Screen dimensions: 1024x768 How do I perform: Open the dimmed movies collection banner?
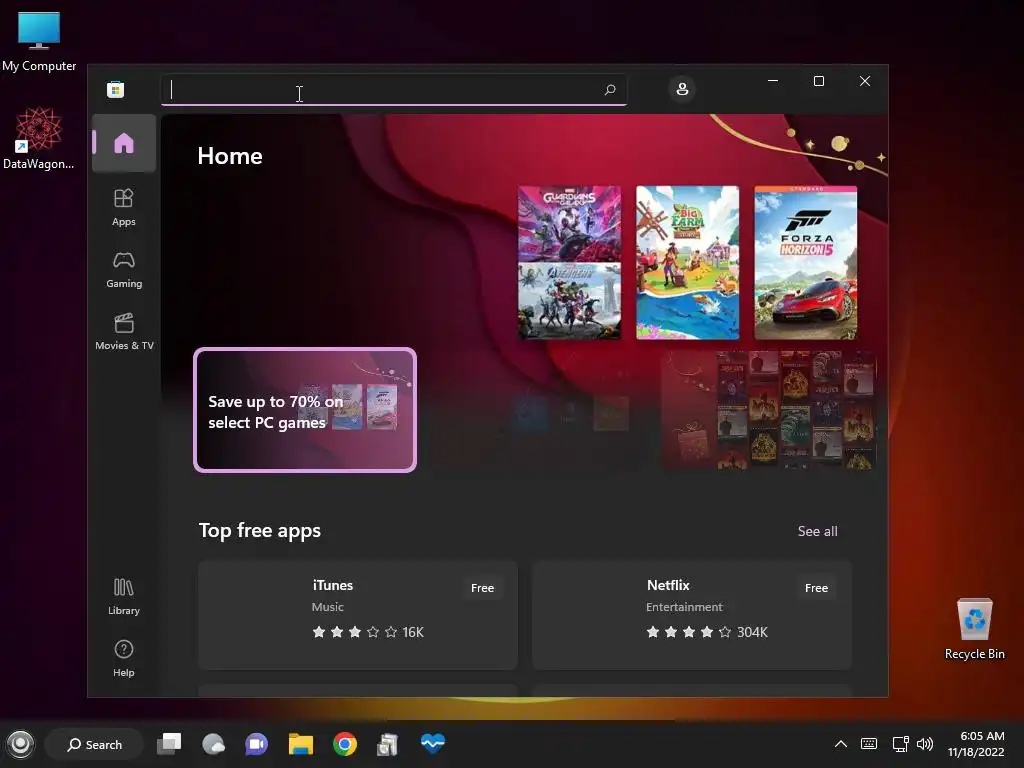pyautogui.click(x=769, y=410)
